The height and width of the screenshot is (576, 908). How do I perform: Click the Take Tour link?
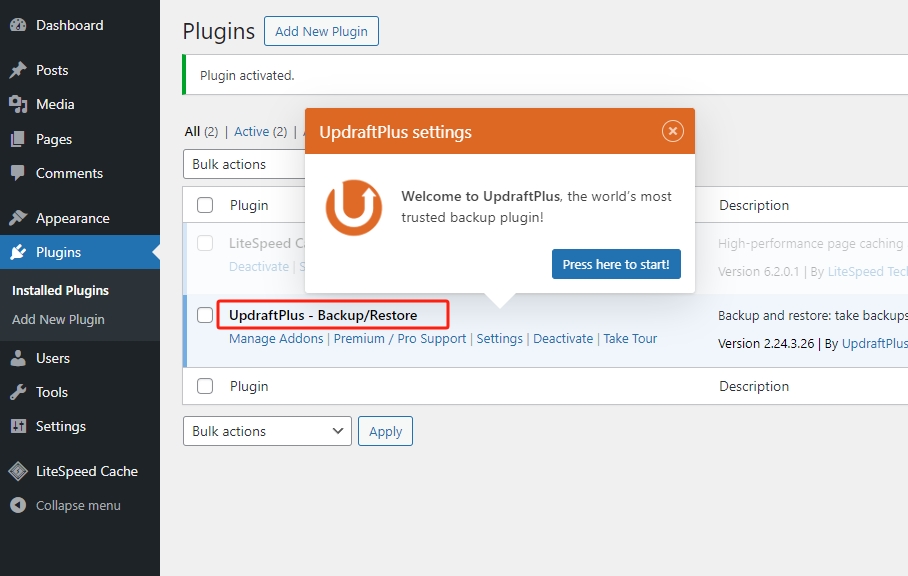pos(630,339)
